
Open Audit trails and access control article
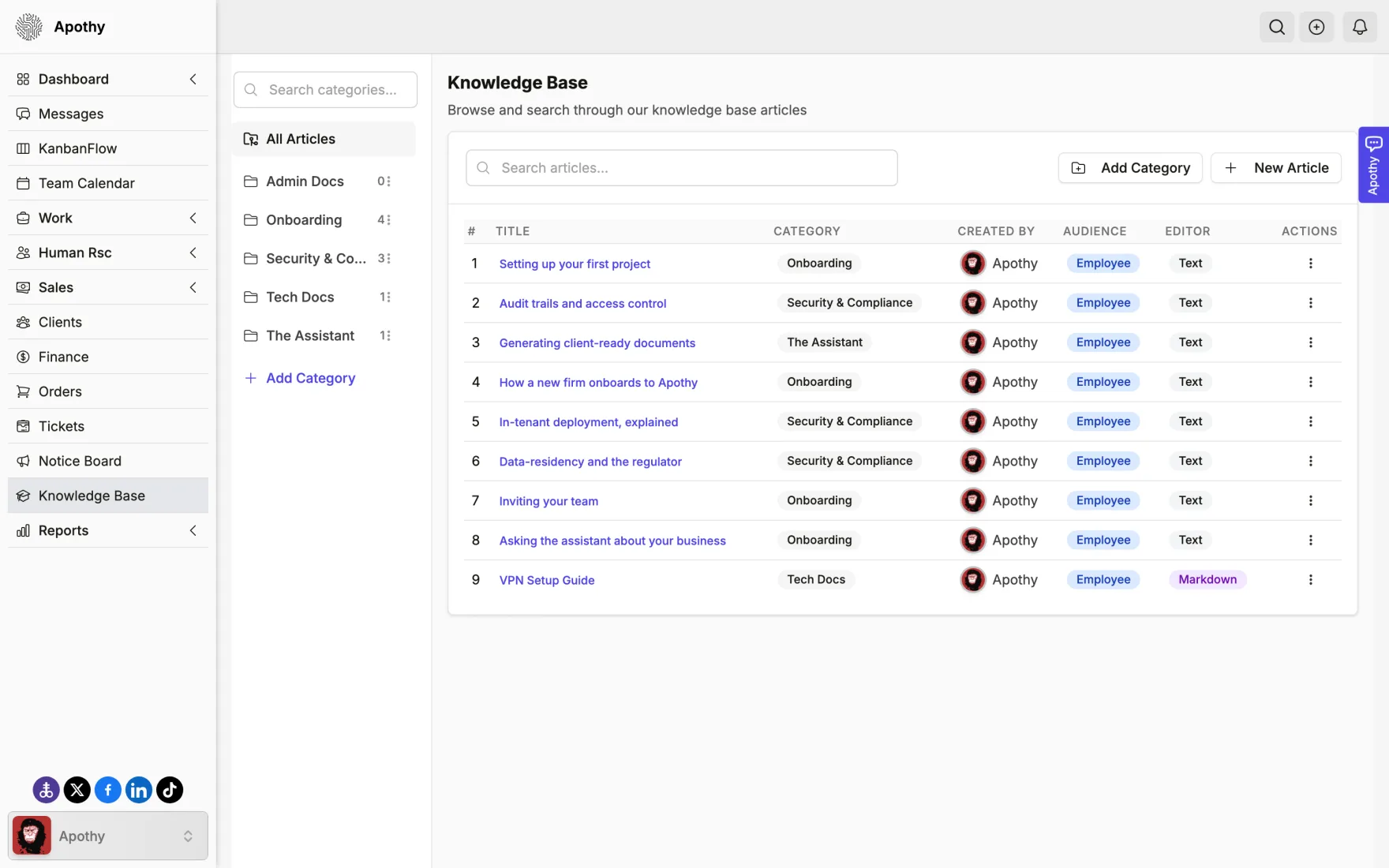(x=582, y=304)
